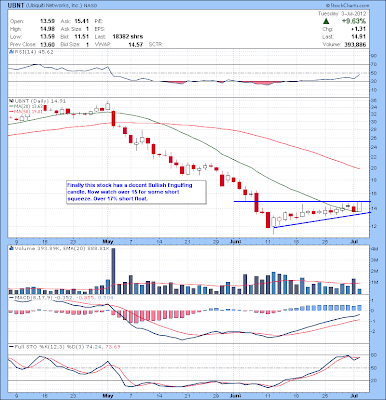
Task: Select the Last size 18382 shrs
Action: click(x=128, y=37)
